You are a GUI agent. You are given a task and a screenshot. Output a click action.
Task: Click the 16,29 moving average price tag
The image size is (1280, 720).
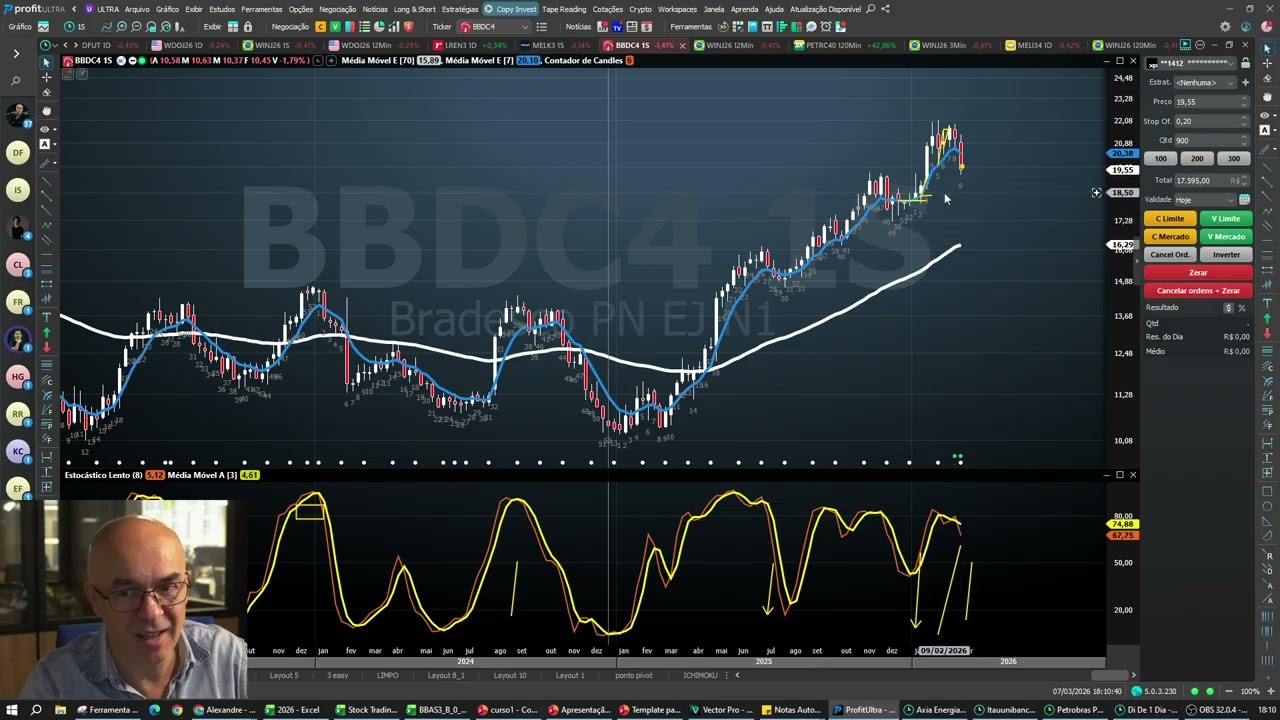1123,244
